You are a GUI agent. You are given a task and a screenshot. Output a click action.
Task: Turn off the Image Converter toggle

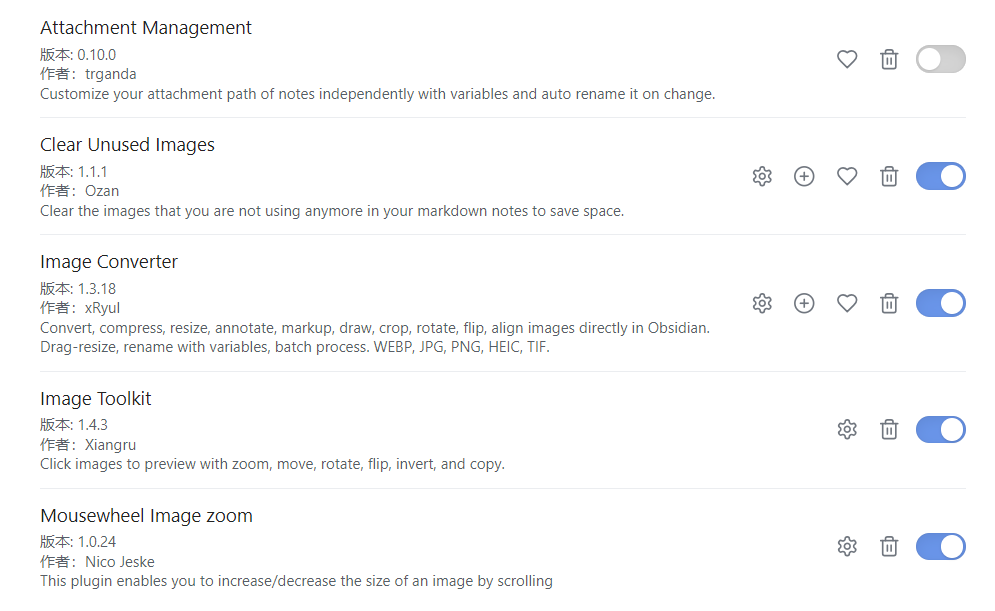click(940, 303)
